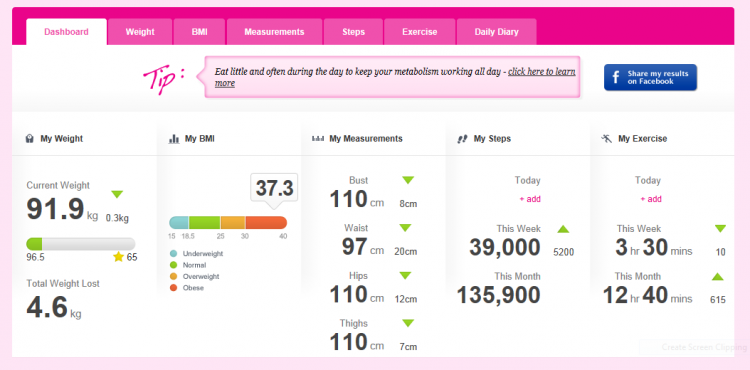Screen dimensions: 750x370
Task: Click the Waist 20cm change value
Action: [406, 252]
